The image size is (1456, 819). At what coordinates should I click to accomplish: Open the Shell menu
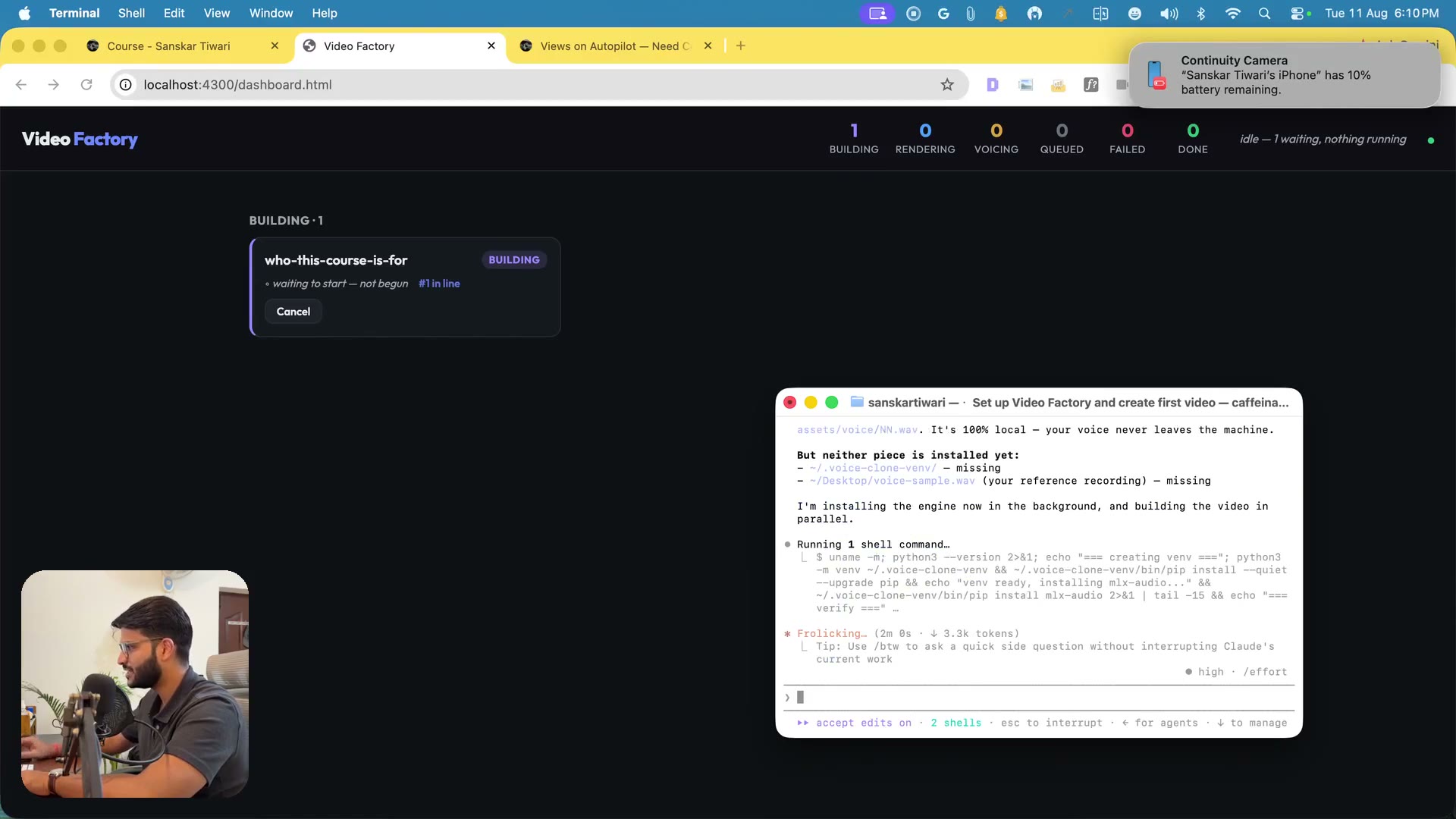131,13
